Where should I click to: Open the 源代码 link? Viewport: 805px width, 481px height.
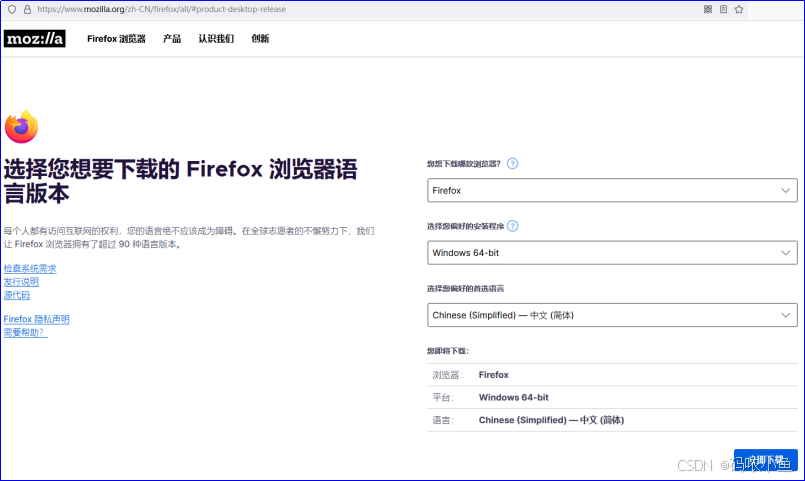(17, 295)
